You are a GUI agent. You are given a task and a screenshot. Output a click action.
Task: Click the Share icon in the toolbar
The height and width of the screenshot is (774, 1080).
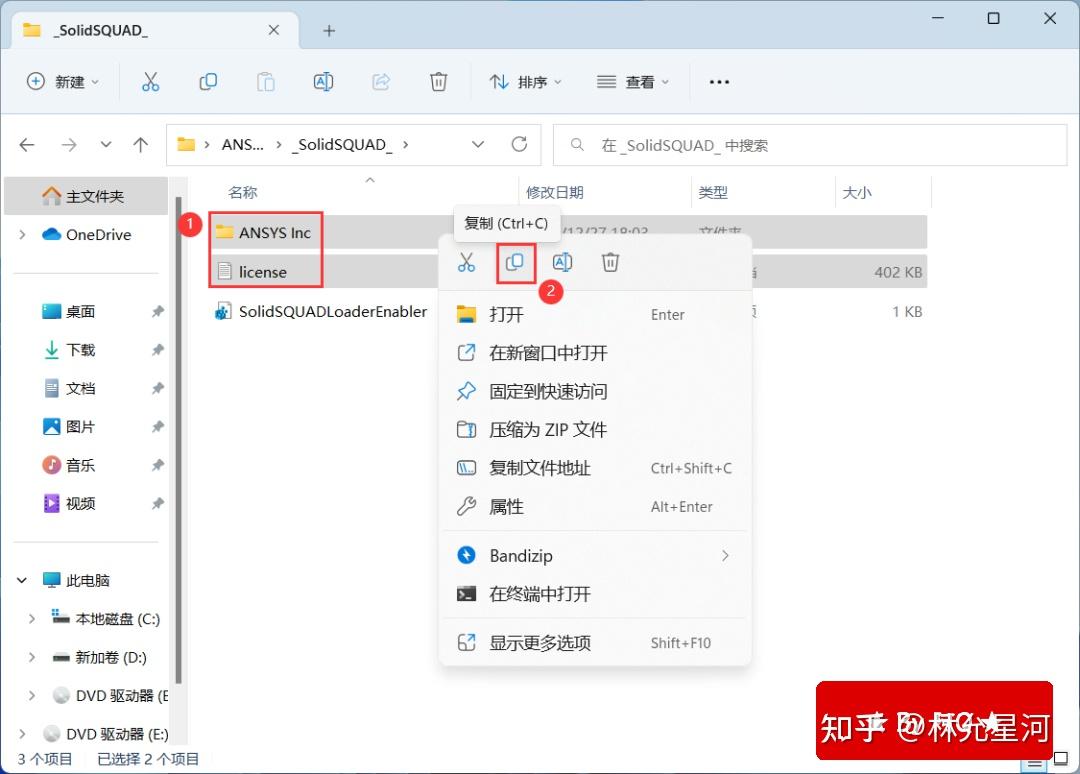coord(381,81)
